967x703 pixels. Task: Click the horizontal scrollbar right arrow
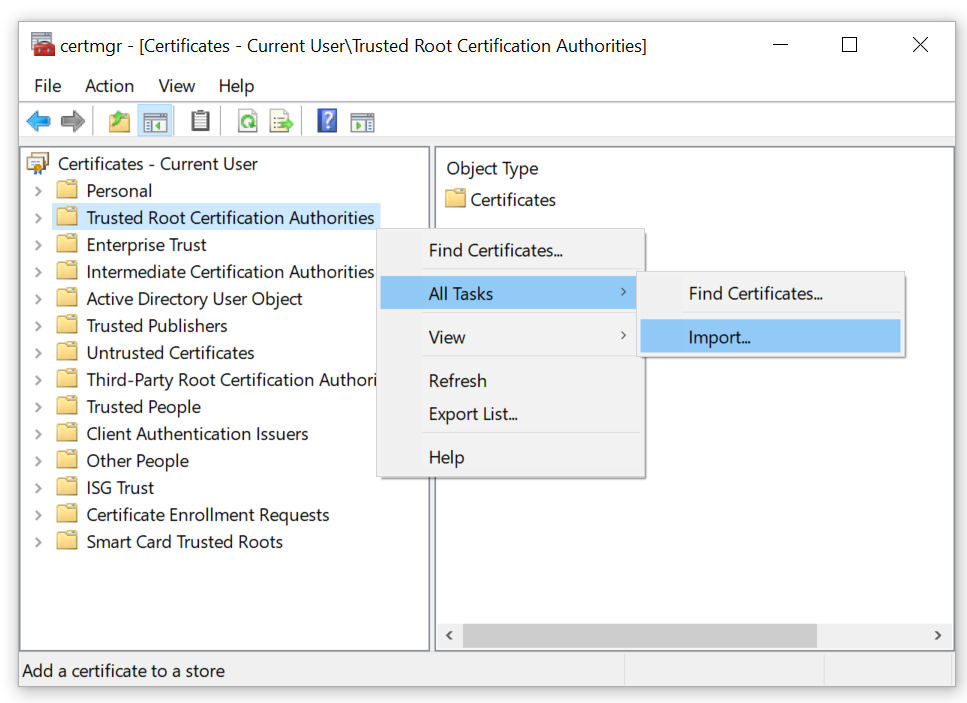pyautogui.click(x=937, y=636)
